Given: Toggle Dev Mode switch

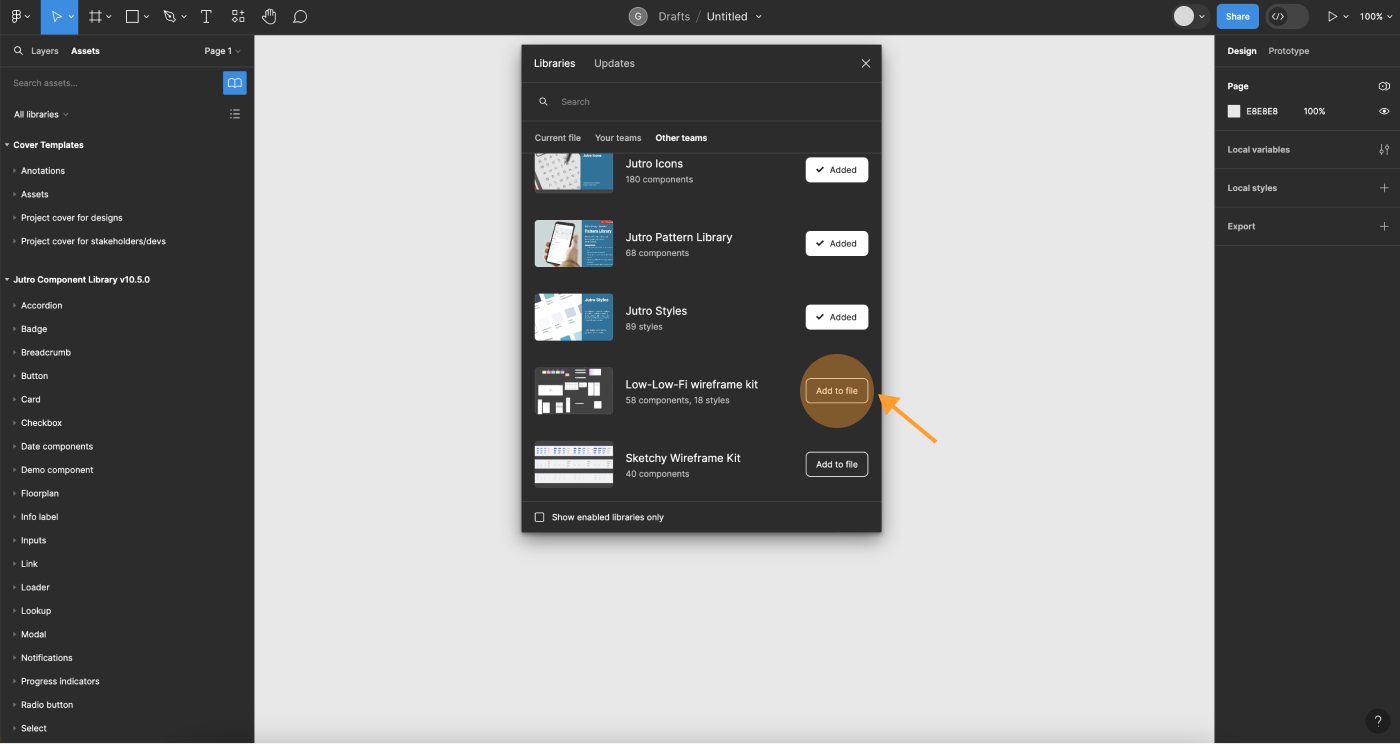Looking at the screenshot, I should click(1287, 17).
